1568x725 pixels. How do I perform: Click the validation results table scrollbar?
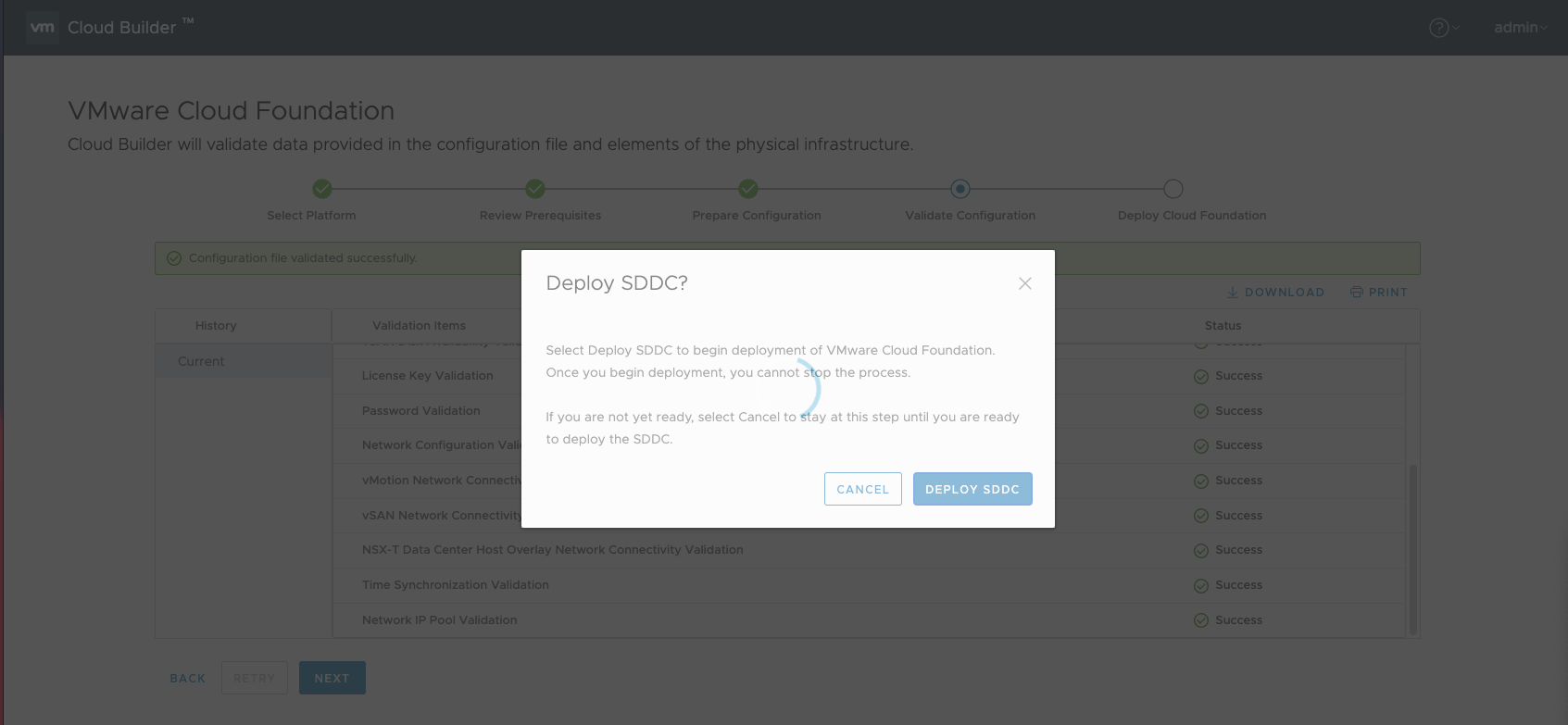[x=1413, y=550]
